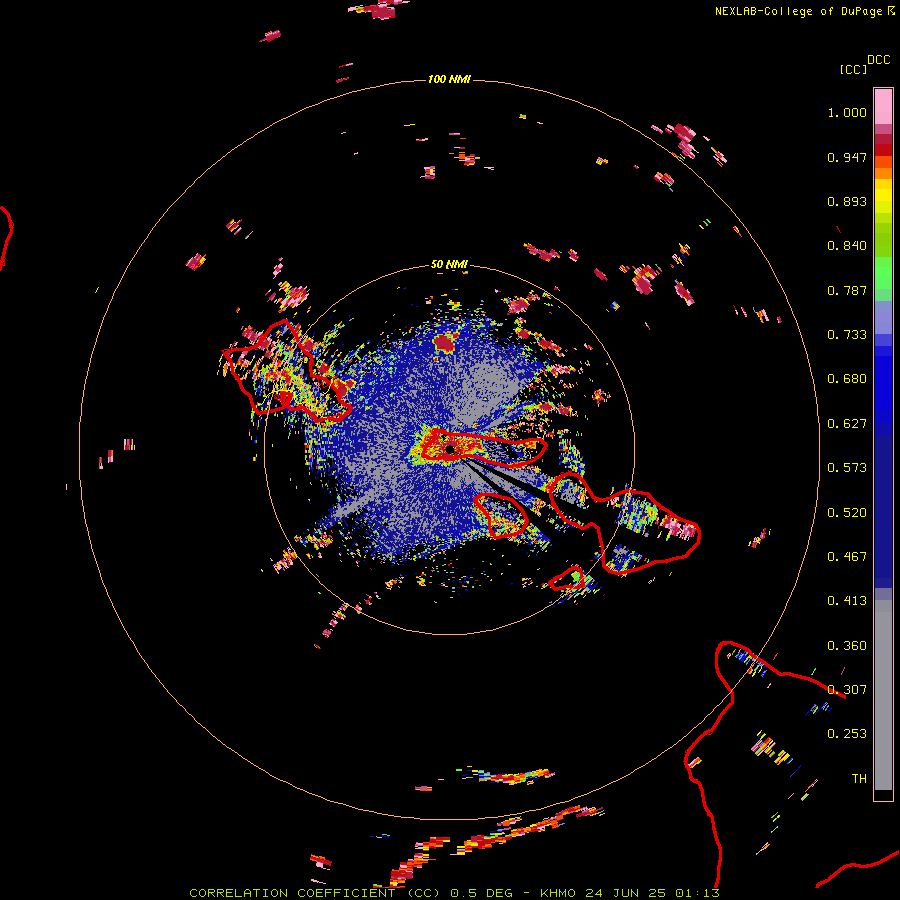Click the [CC] legend unit label
This screenshot has width=900, height=900.
(x=853, y=69)
